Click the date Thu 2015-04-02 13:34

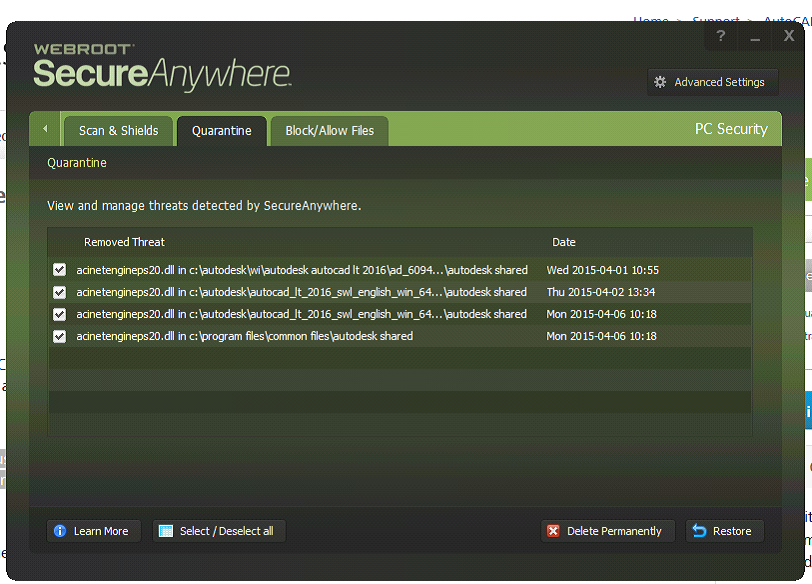601,292
